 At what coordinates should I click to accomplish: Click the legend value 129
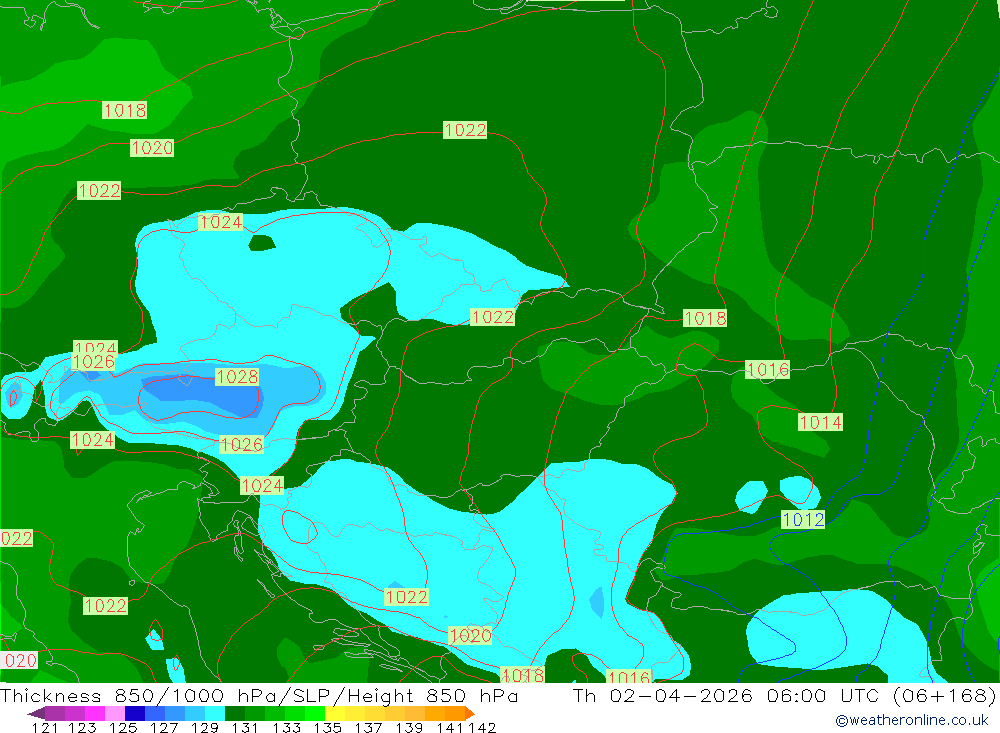pyautogui.click(x=205, y=727)
